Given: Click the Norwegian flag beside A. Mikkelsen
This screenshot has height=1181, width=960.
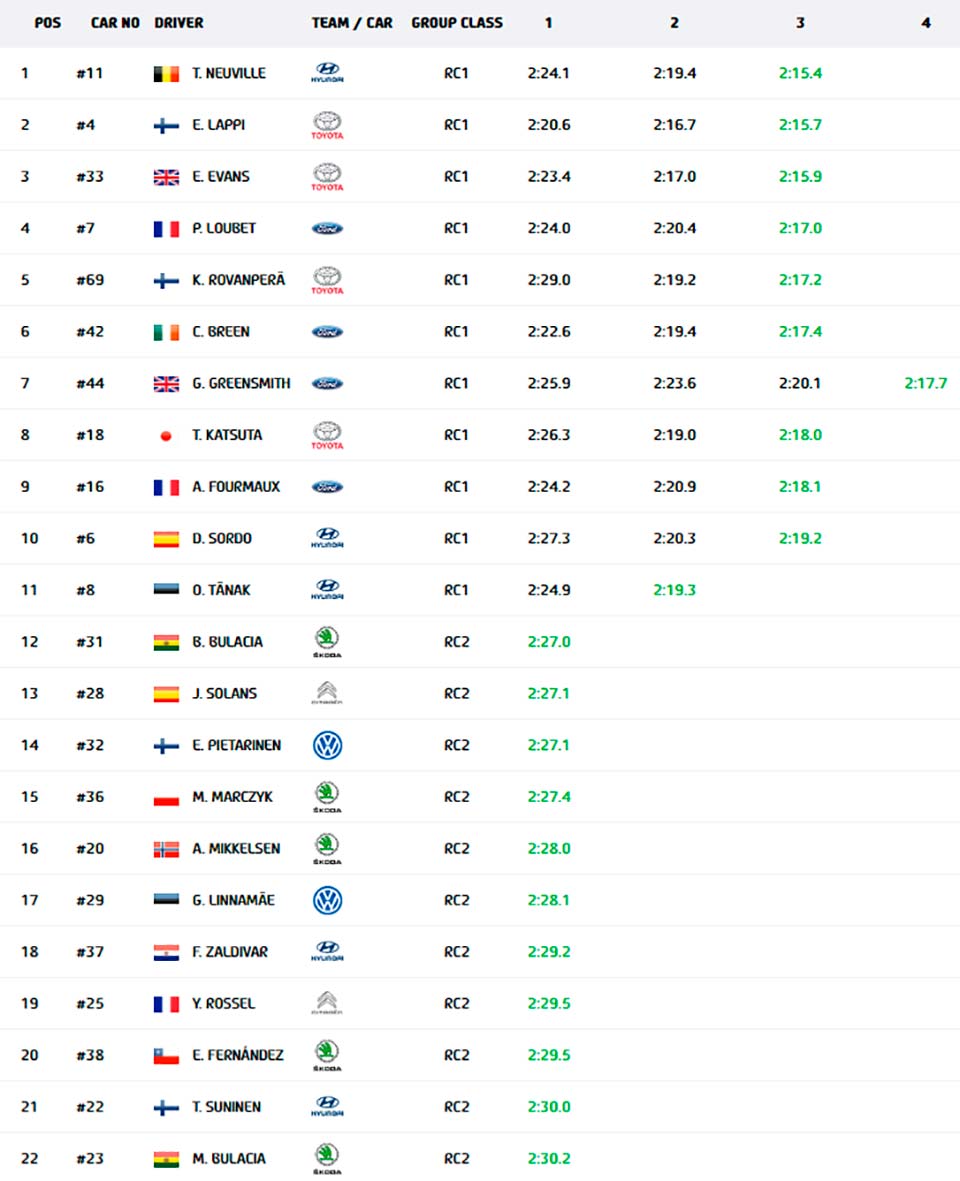Looking at the screenshot, I should point(166,849).
